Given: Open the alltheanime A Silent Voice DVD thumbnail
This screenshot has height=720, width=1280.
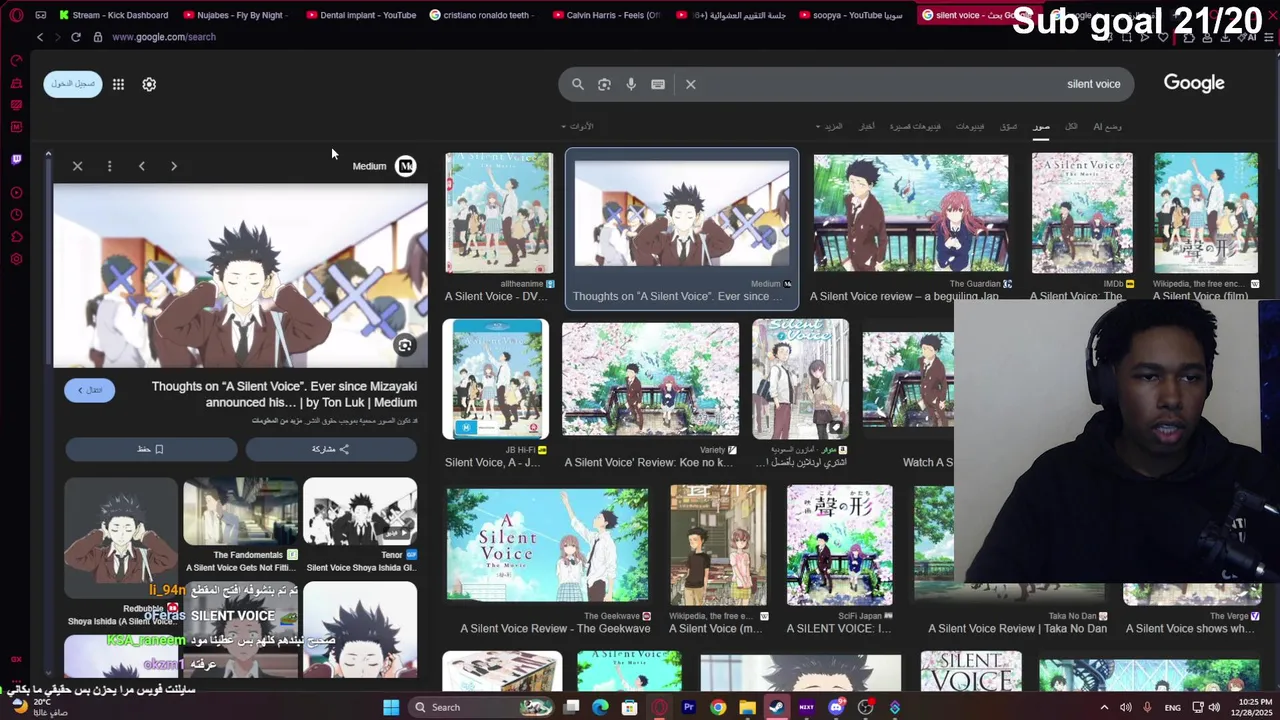Looking at the screenshot, I should pos(498,213).
